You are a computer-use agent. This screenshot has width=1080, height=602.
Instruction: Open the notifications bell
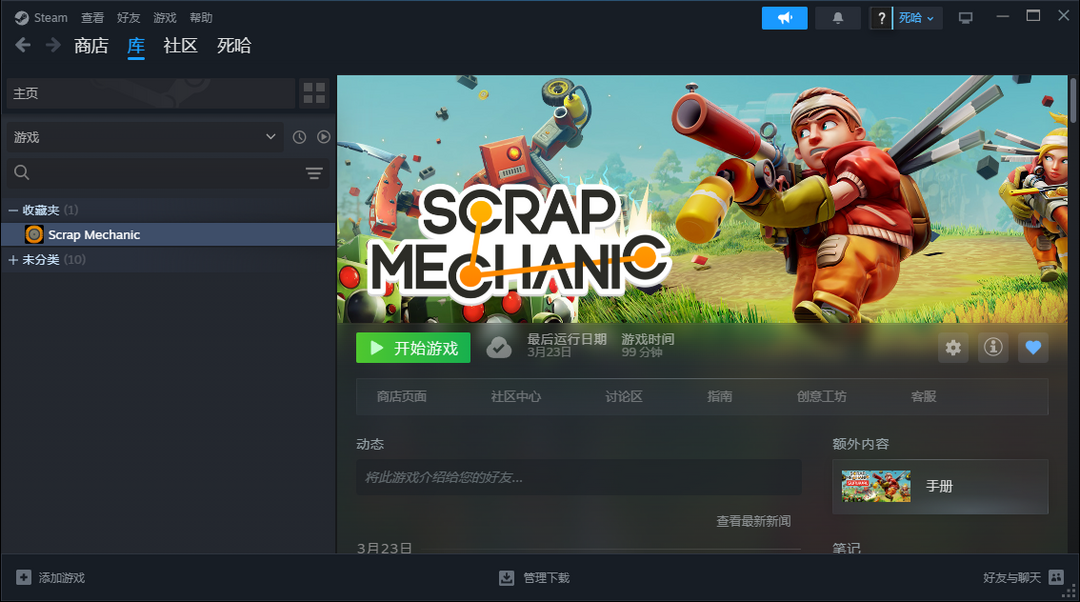(x=838, y=18)
